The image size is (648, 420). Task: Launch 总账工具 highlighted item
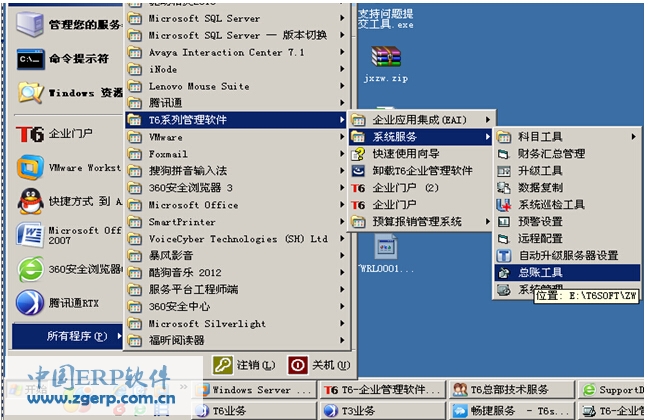(567, 272)
